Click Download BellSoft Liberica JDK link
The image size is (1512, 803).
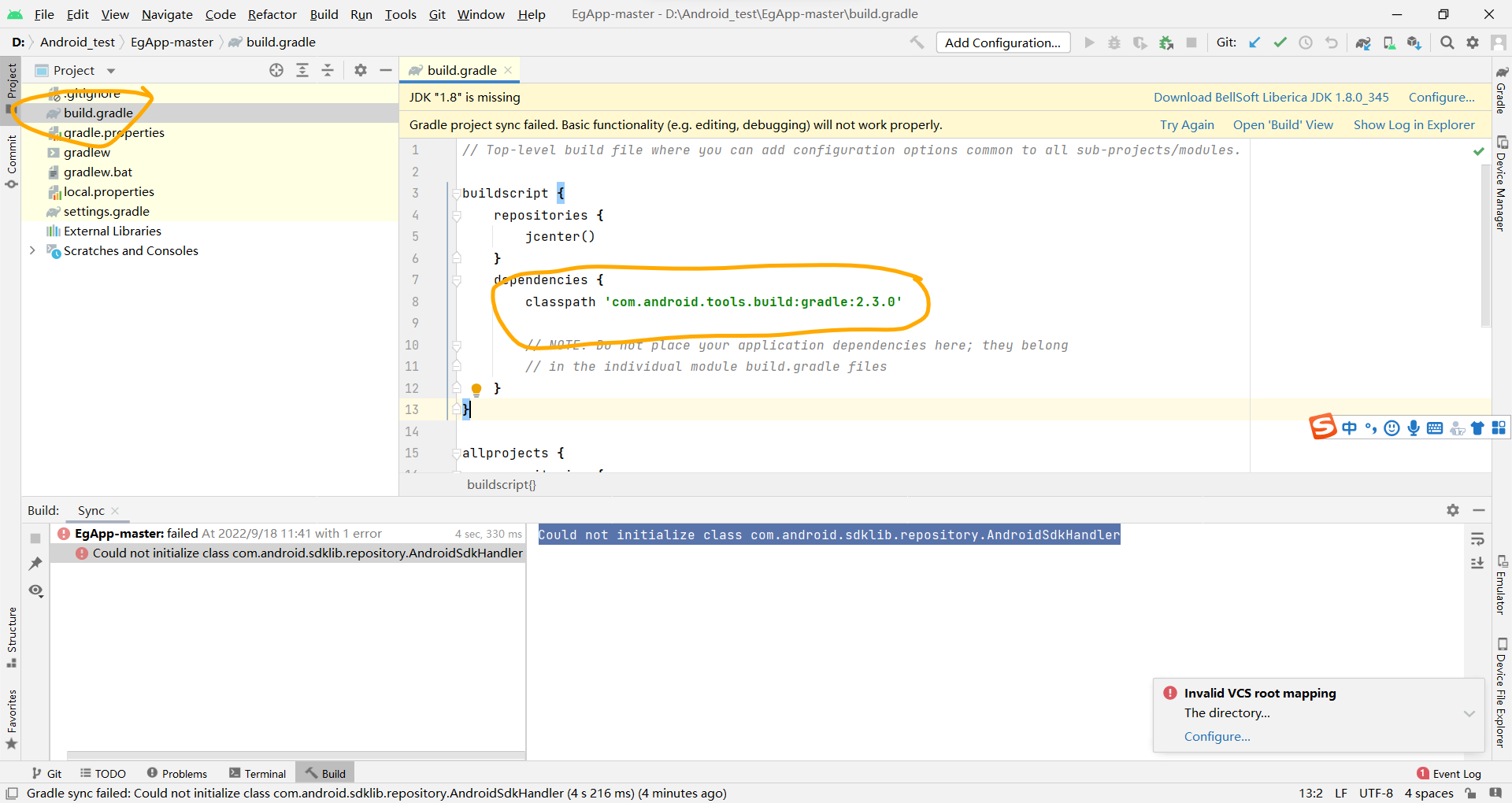(1270, 97)
